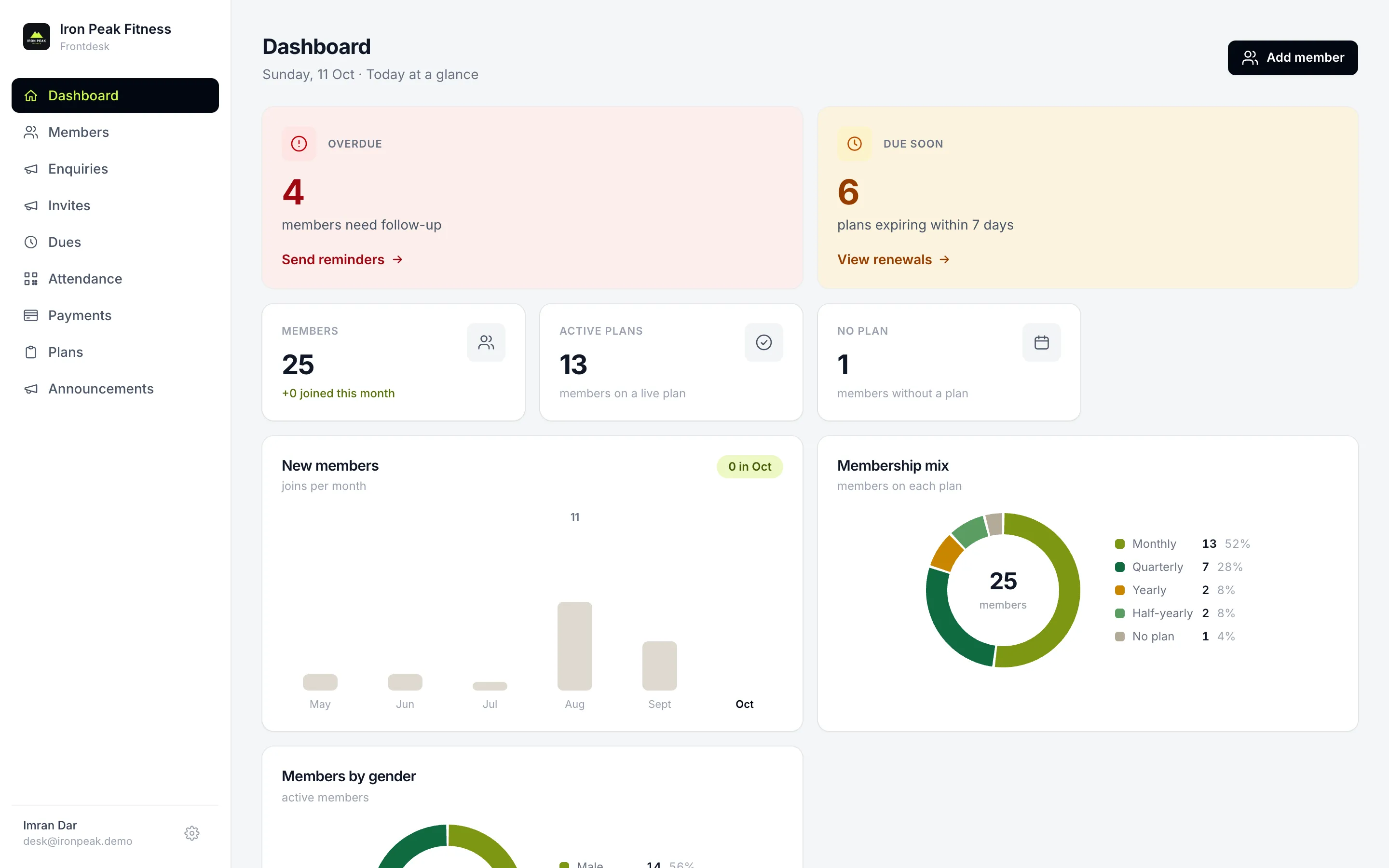1389x868 pixels.
Task: Click the Send reminders link
Action: (342, 259)
